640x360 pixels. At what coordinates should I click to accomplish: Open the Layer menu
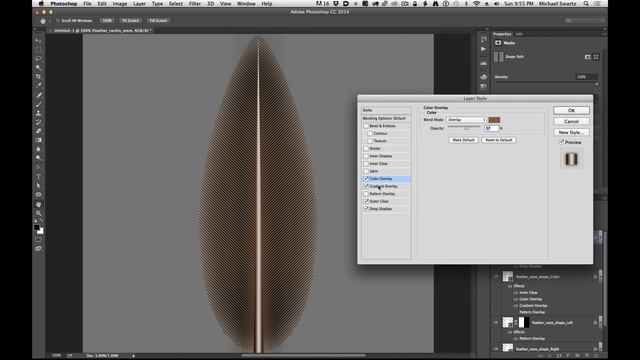pyautogui.click(x=139, y=4)
